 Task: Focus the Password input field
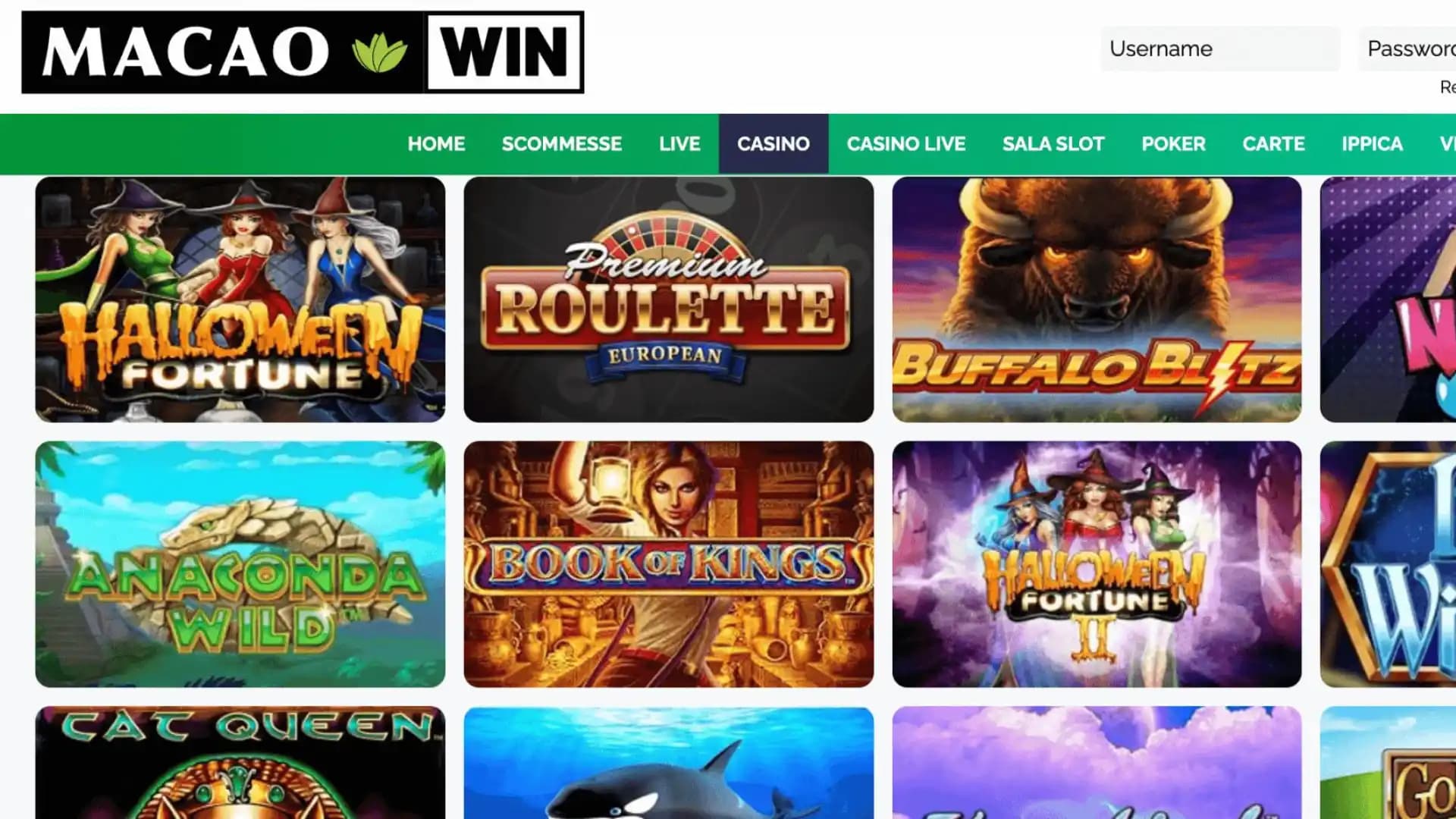(1407, 49)
